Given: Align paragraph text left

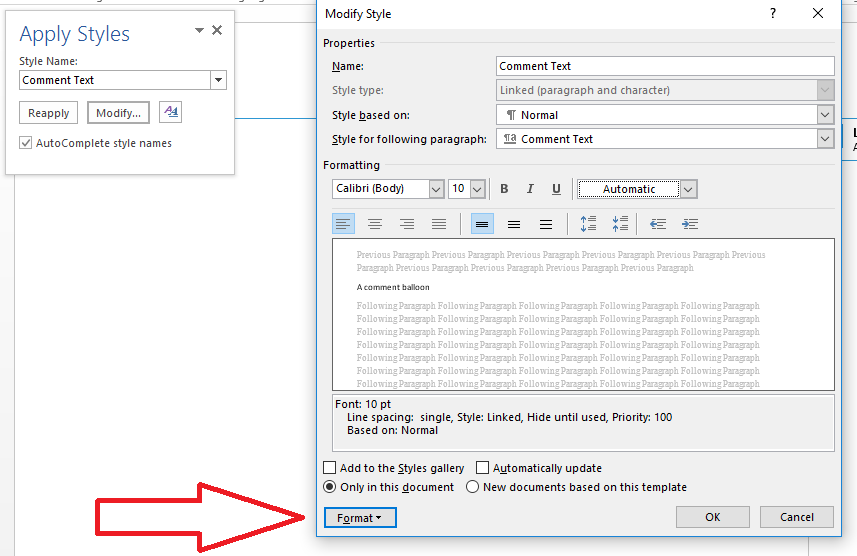Looking at the screenshot, I should [x=343, y=224].
